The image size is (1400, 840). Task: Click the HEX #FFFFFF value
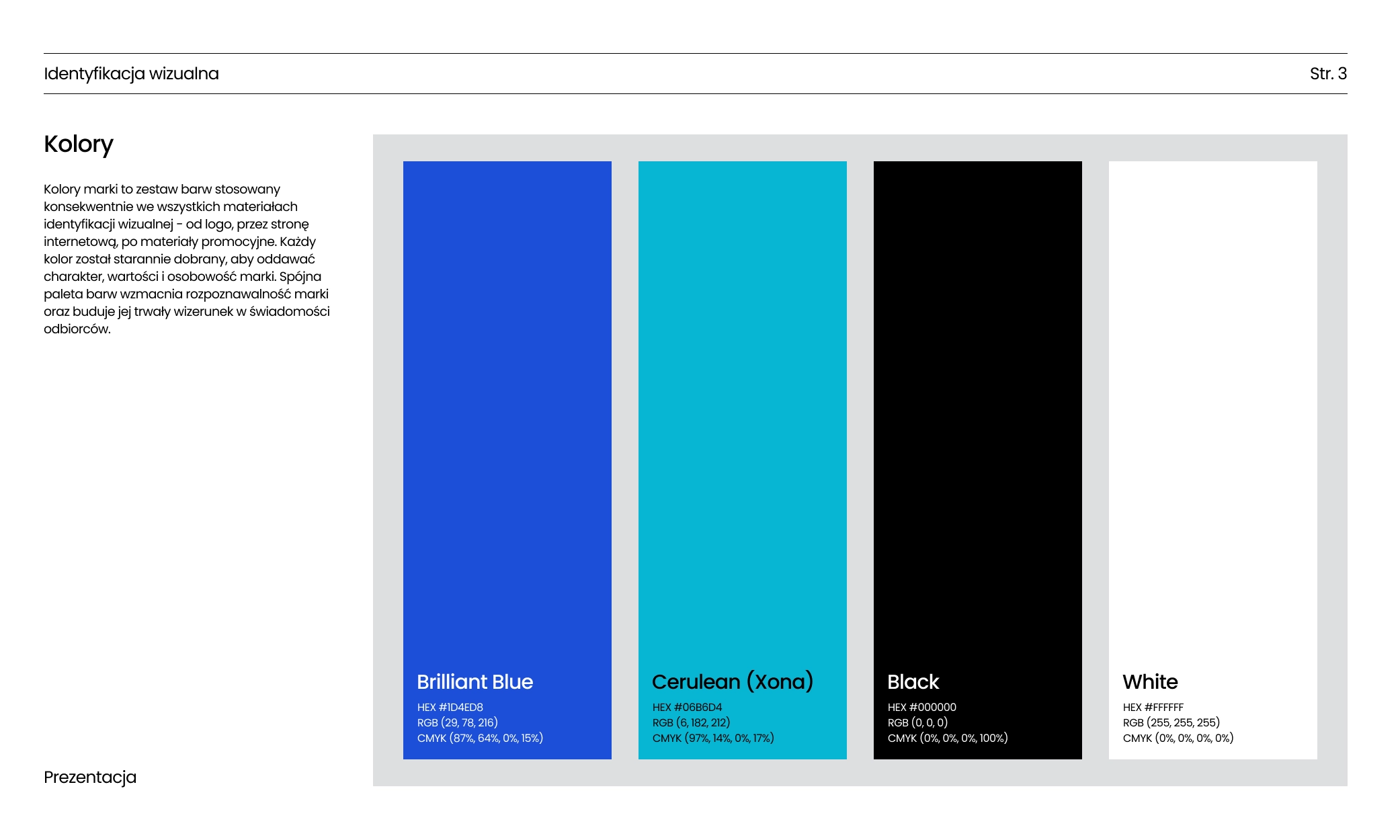(1153, 707)
